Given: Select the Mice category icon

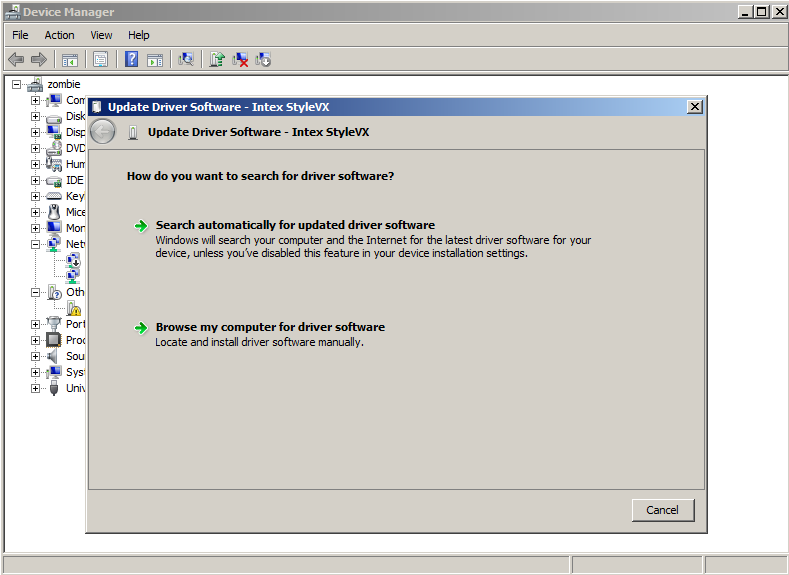Looking at the screenshot, I should [x=54, y=212].
